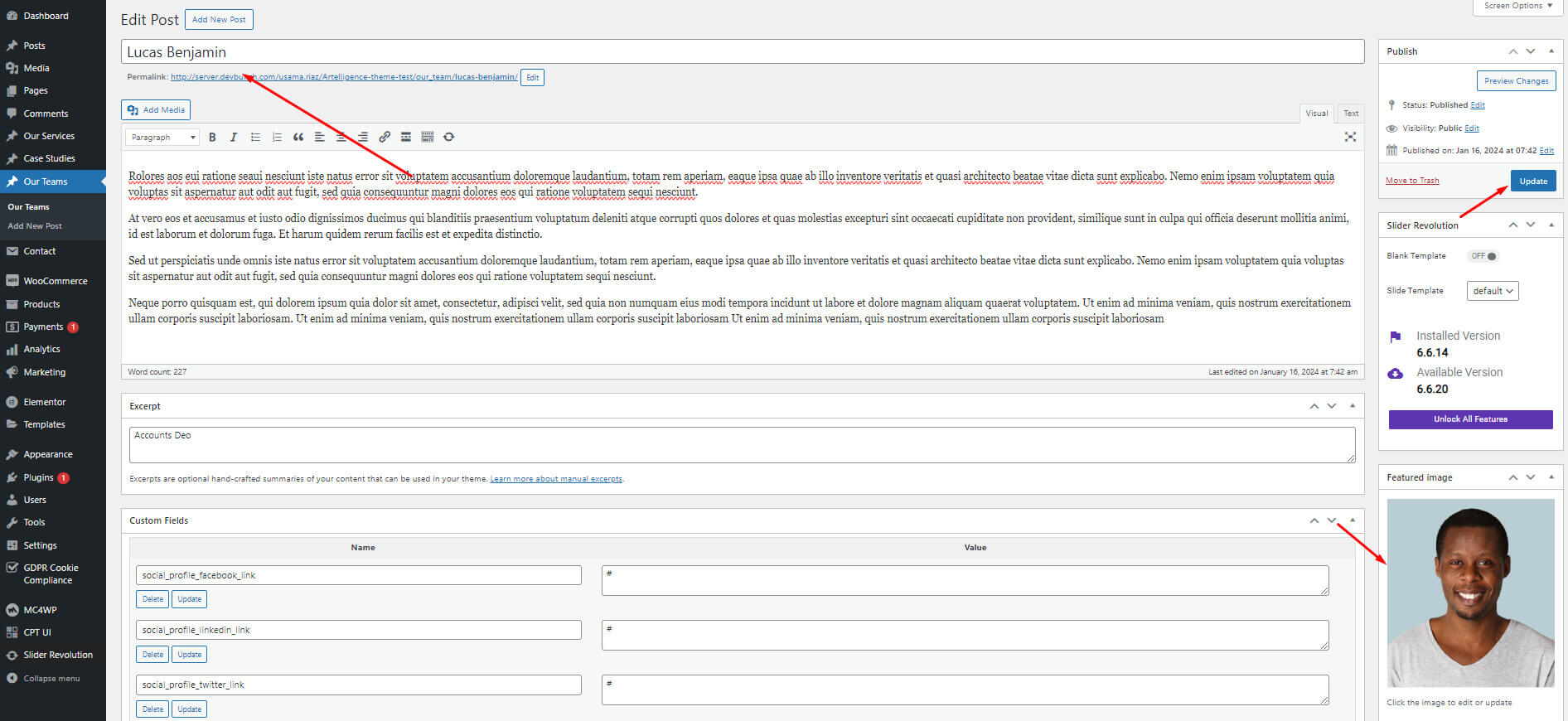The height and width of the screenshot is (721, 1568).
Task: Click the Add New Post button by Edit Post
Action: tap(219, 19)
